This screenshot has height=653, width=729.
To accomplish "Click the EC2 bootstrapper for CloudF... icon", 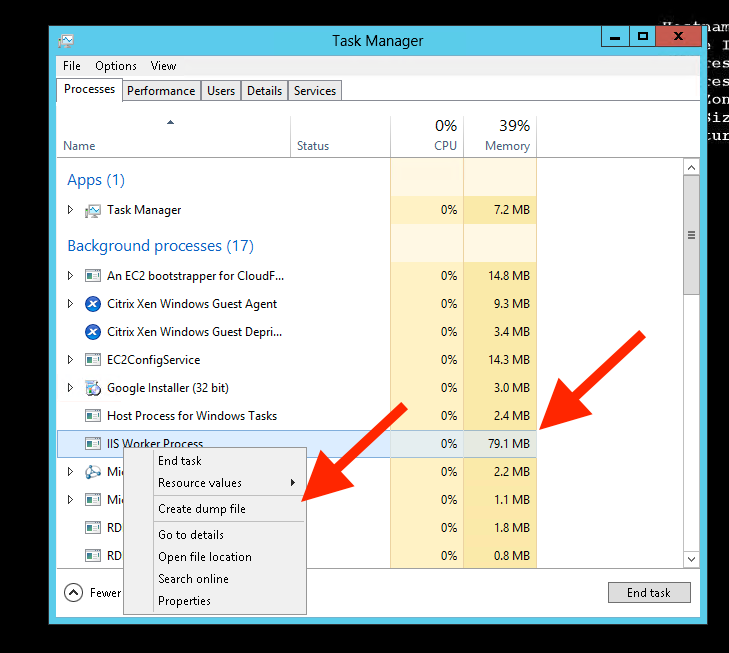I will tap(93, 276).
